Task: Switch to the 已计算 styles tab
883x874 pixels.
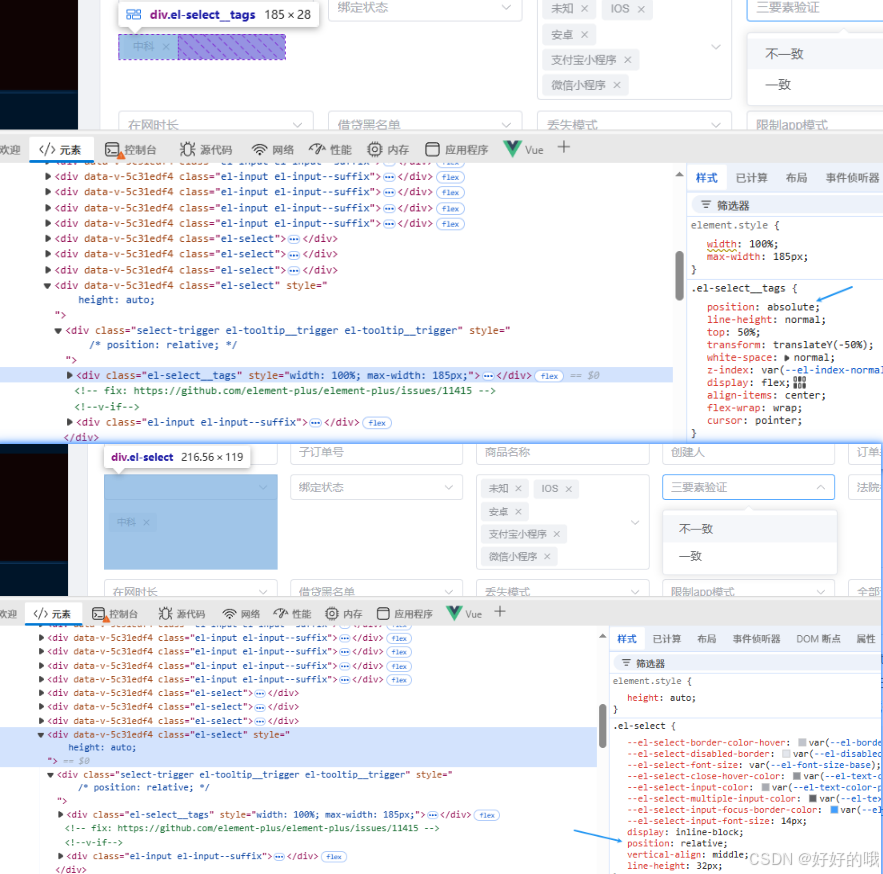Action: (x=751, y=177)
